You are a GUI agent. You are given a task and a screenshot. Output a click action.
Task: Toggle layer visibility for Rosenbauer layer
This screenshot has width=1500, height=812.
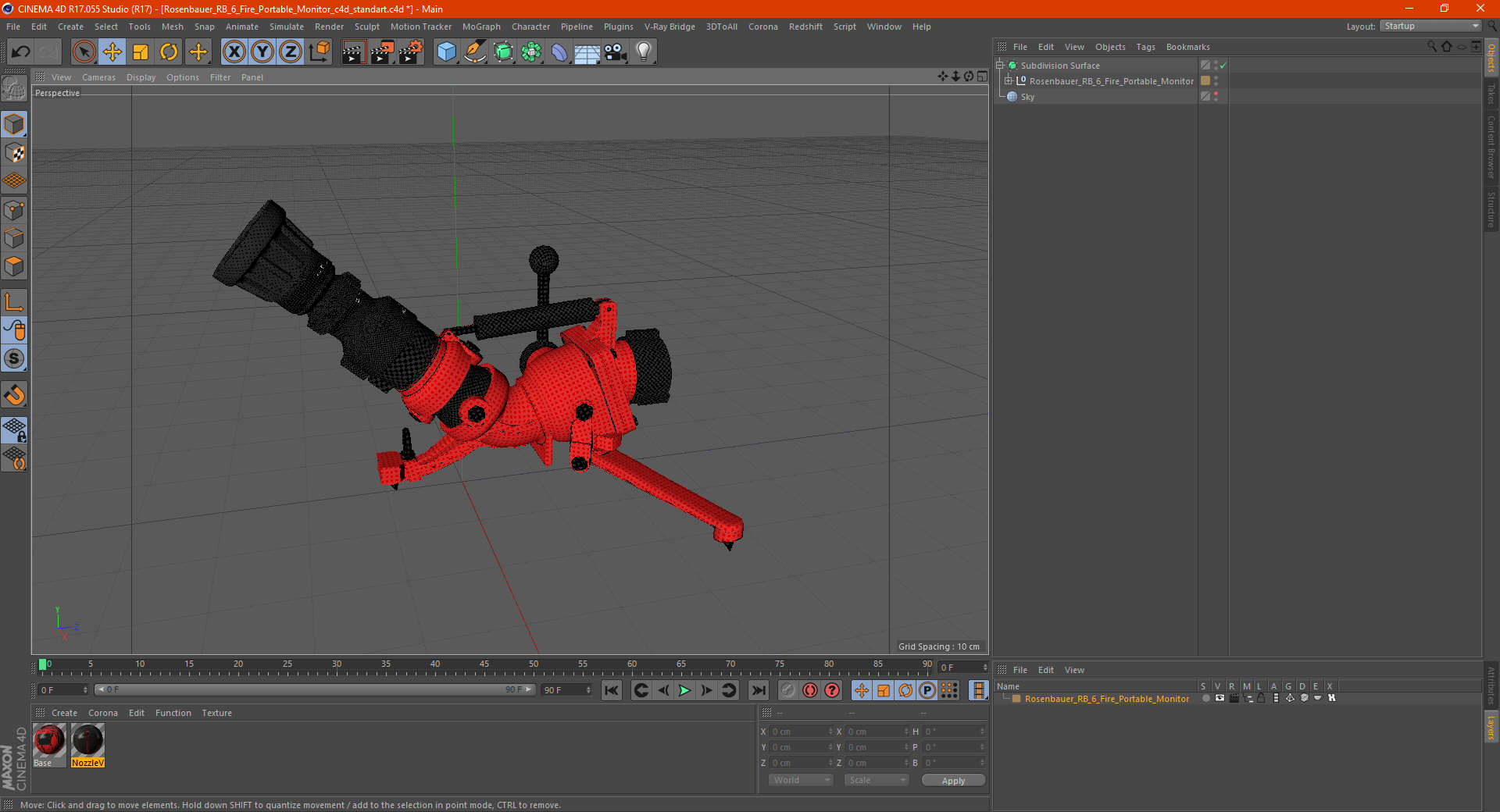1219,699
